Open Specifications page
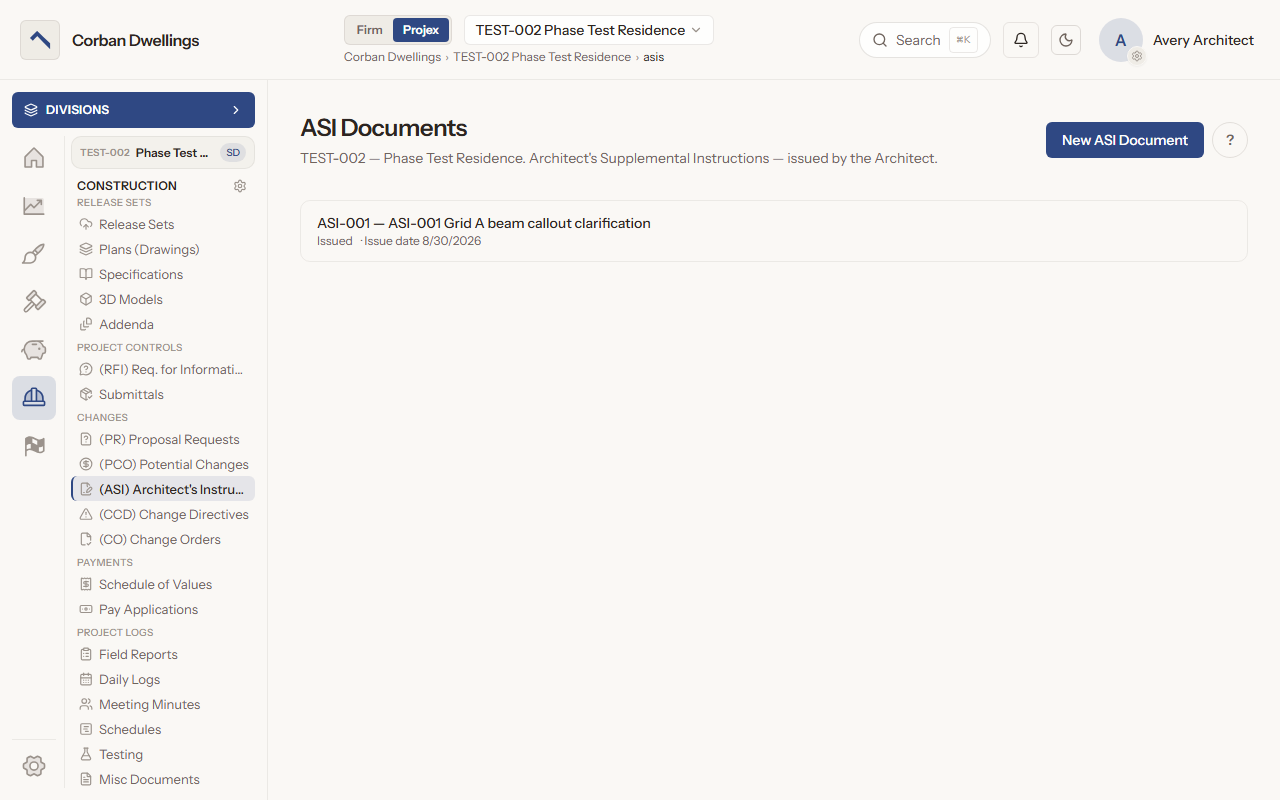Image resolution: width=1280 pixels, height=800 pixels. click(x=163, y=275)
